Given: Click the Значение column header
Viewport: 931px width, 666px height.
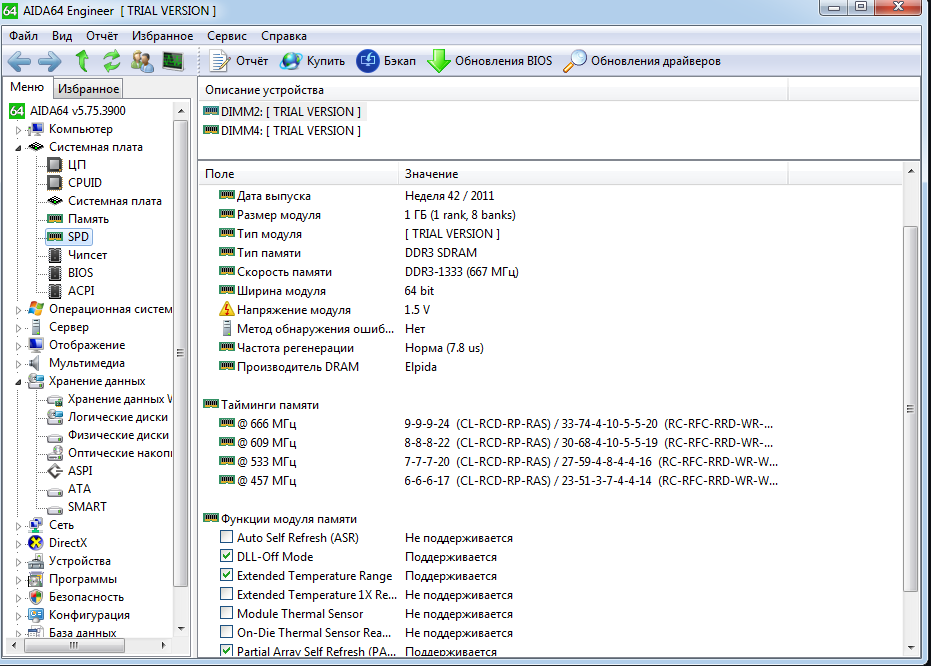Looking at the screenshot, I should coord(593,174).
